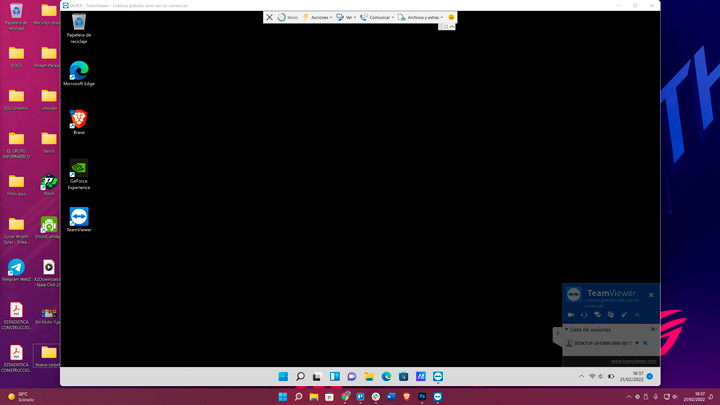
Task: Open the Inicio menu in the session toolbar
Action: point(288,17)
